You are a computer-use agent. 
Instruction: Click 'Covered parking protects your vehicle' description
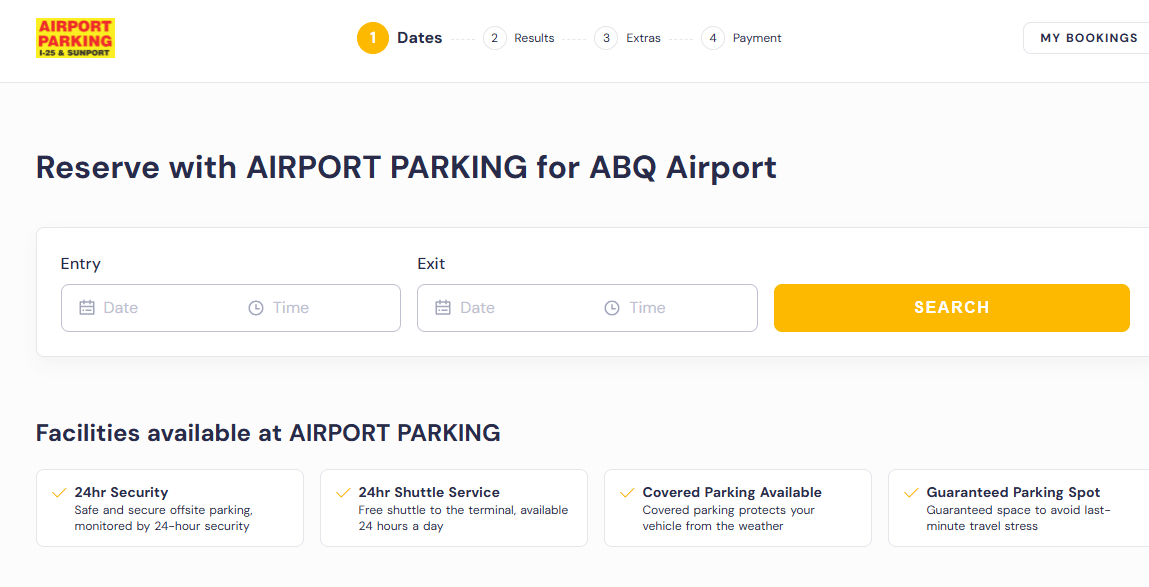tap(729, 518)
